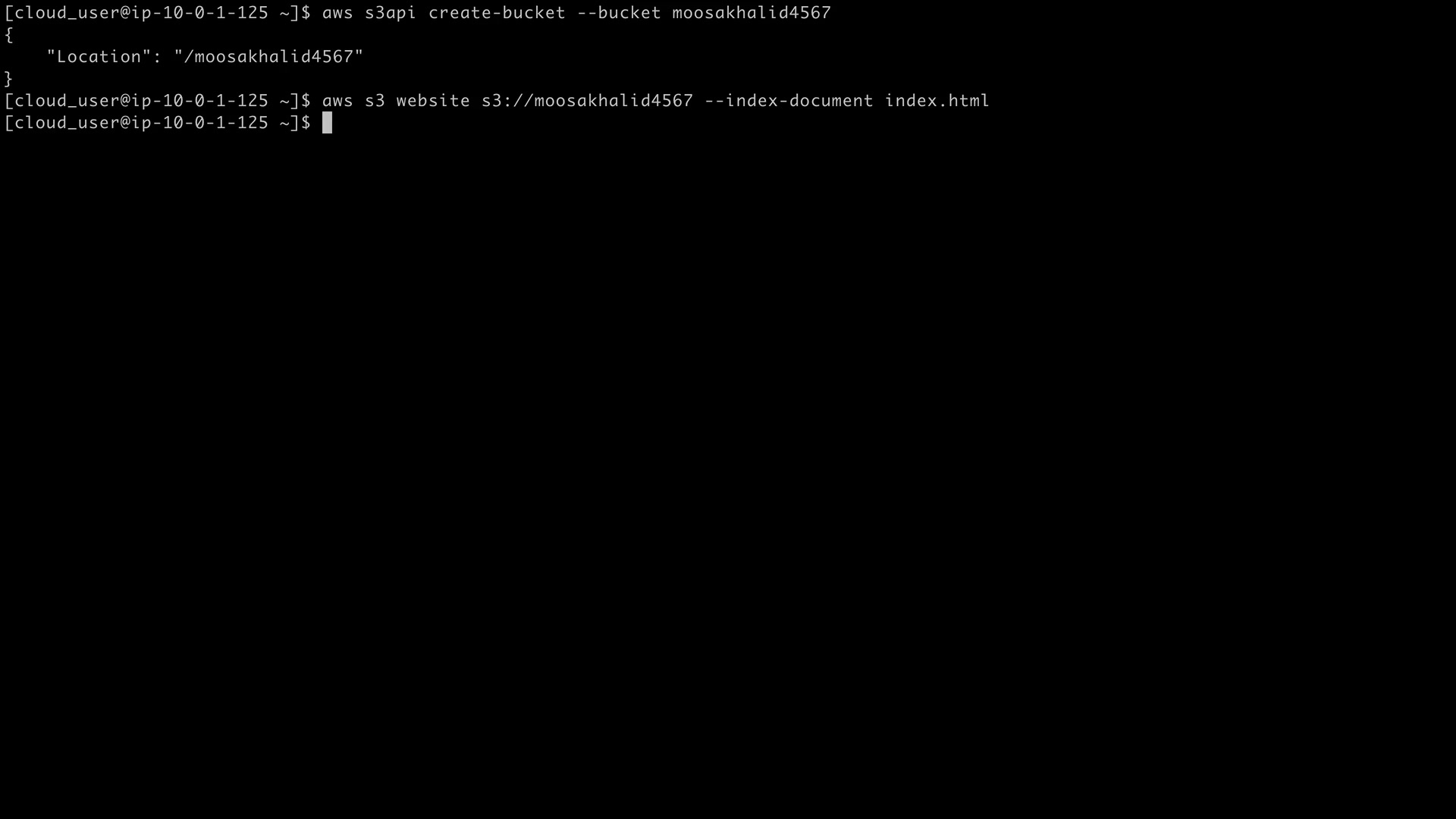This screenshot has width=1456, height=819.
Task: Click the s3://moosakhalid4567 URI in second command
Action: [587, 101]
